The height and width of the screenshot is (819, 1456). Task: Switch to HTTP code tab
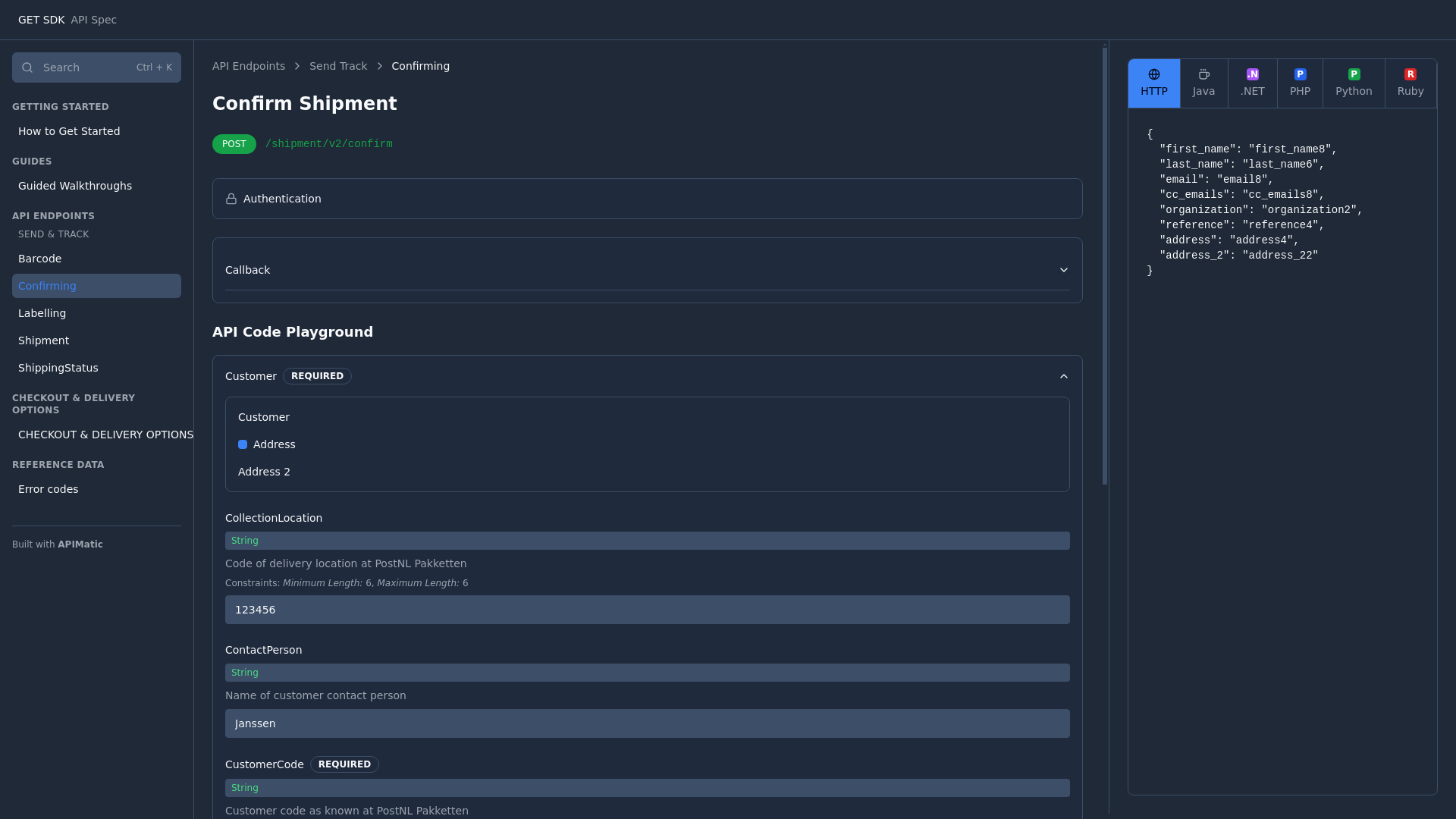1154,83
